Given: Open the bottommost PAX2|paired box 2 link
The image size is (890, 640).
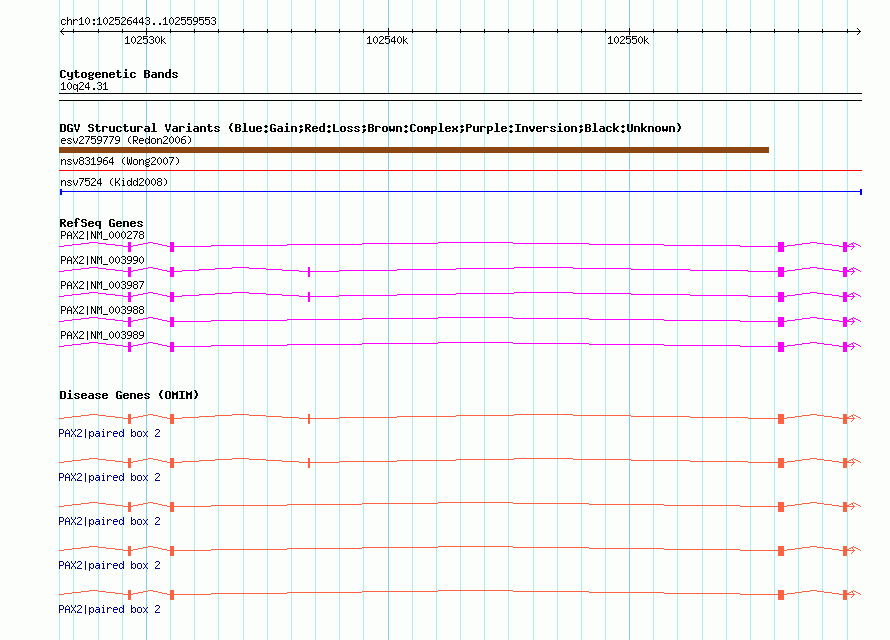Looking at the screenshot, I should click(x=110, y=609).
